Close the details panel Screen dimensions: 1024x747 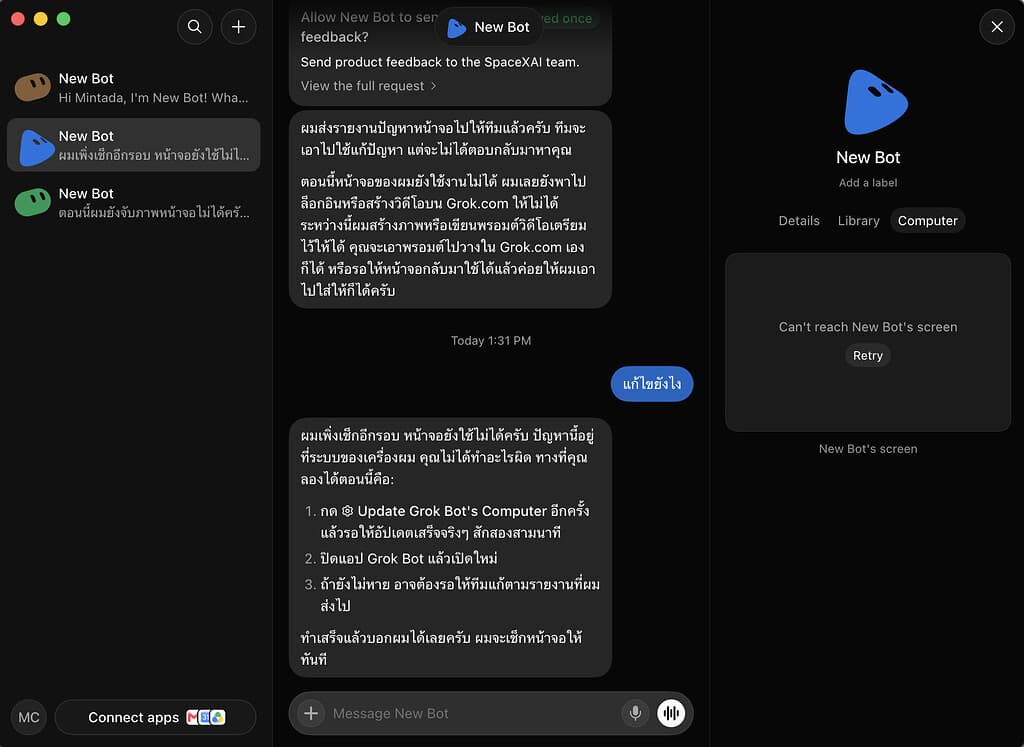click(x=997, y=27)
